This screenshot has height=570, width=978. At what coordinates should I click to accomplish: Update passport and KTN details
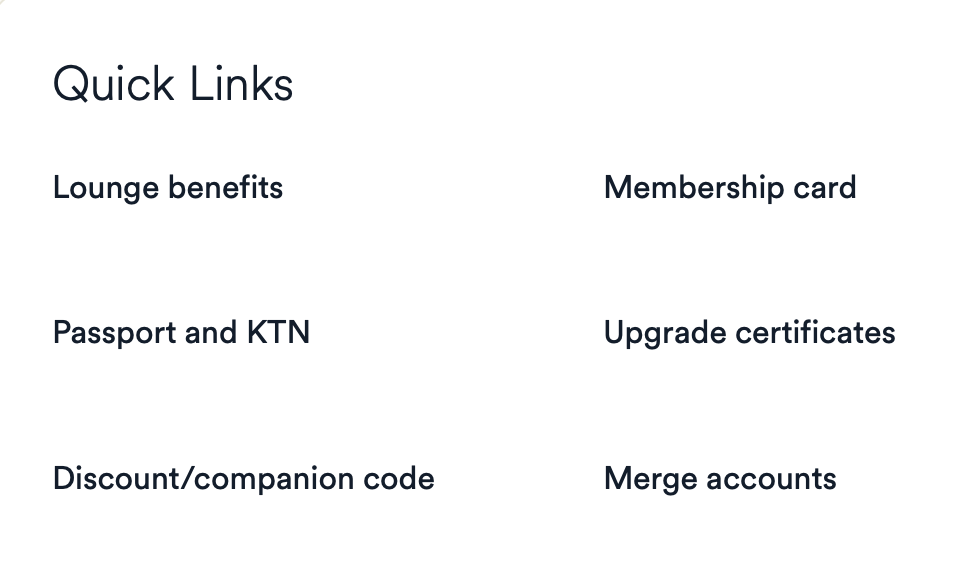coord(181,333)
